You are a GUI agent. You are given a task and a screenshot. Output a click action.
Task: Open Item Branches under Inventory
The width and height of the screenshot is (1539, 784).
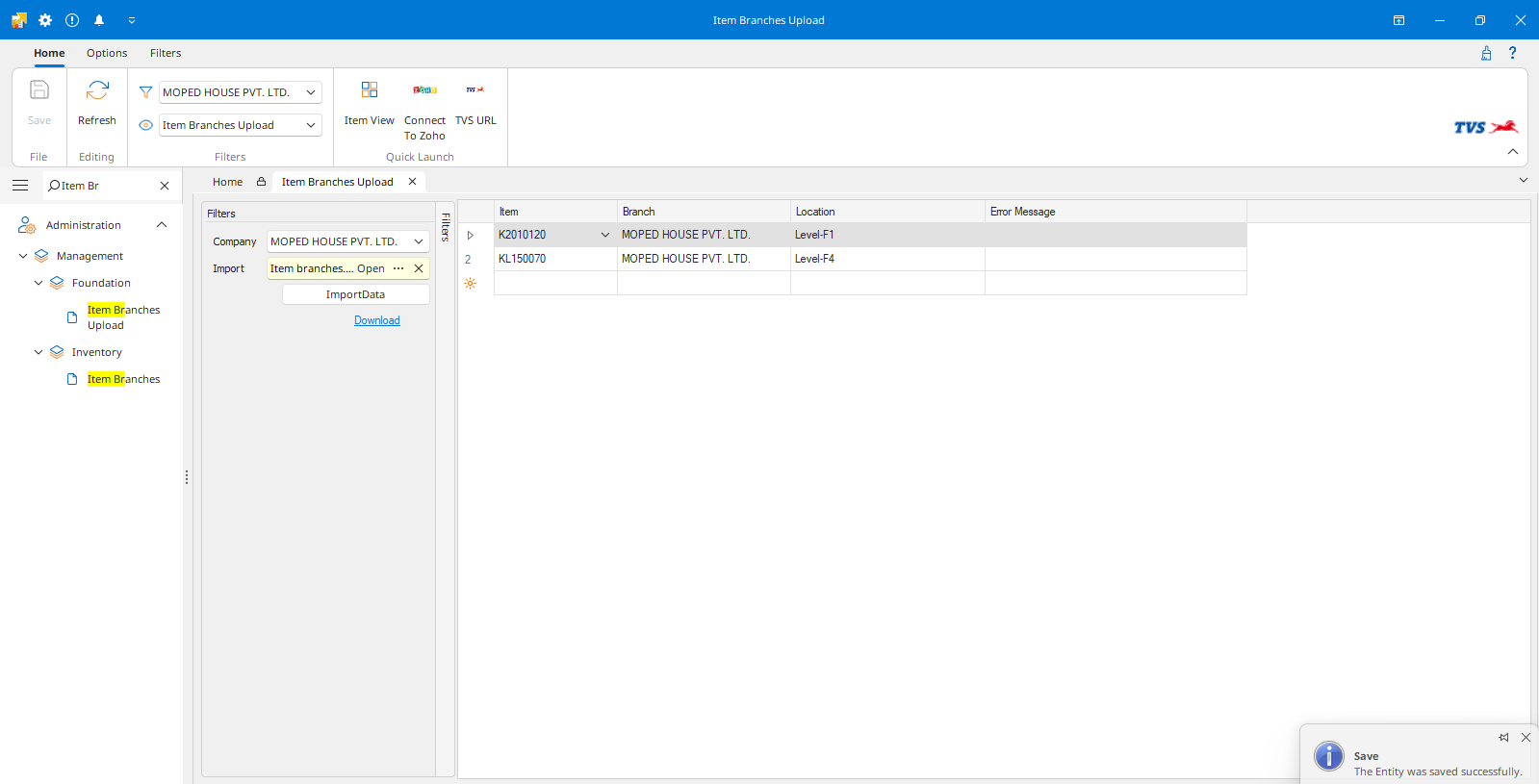click(123, 379)
